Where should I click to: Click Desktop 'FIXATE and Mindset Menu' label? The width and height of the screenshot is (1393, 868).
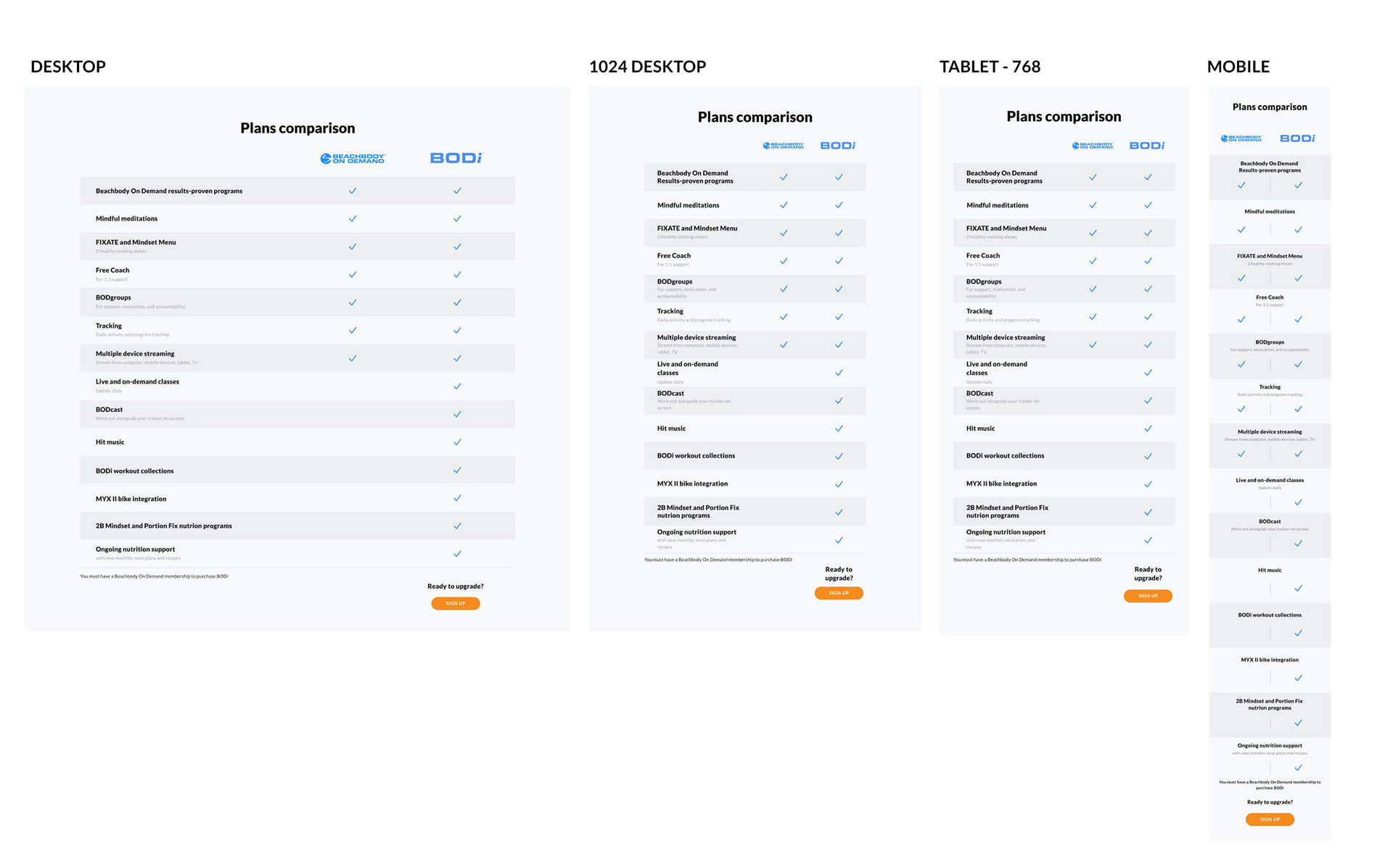(x=136, y=242)
